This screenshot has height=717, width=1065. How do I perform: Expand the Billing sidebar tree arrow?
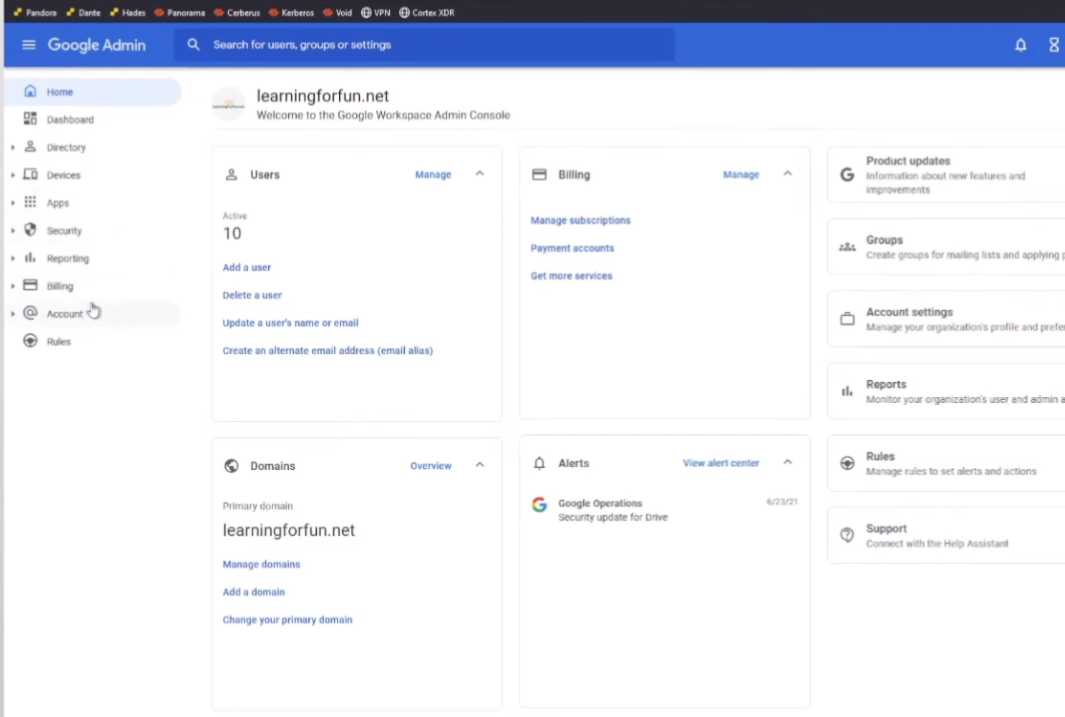pyautogui.click(x=12, y=287)
